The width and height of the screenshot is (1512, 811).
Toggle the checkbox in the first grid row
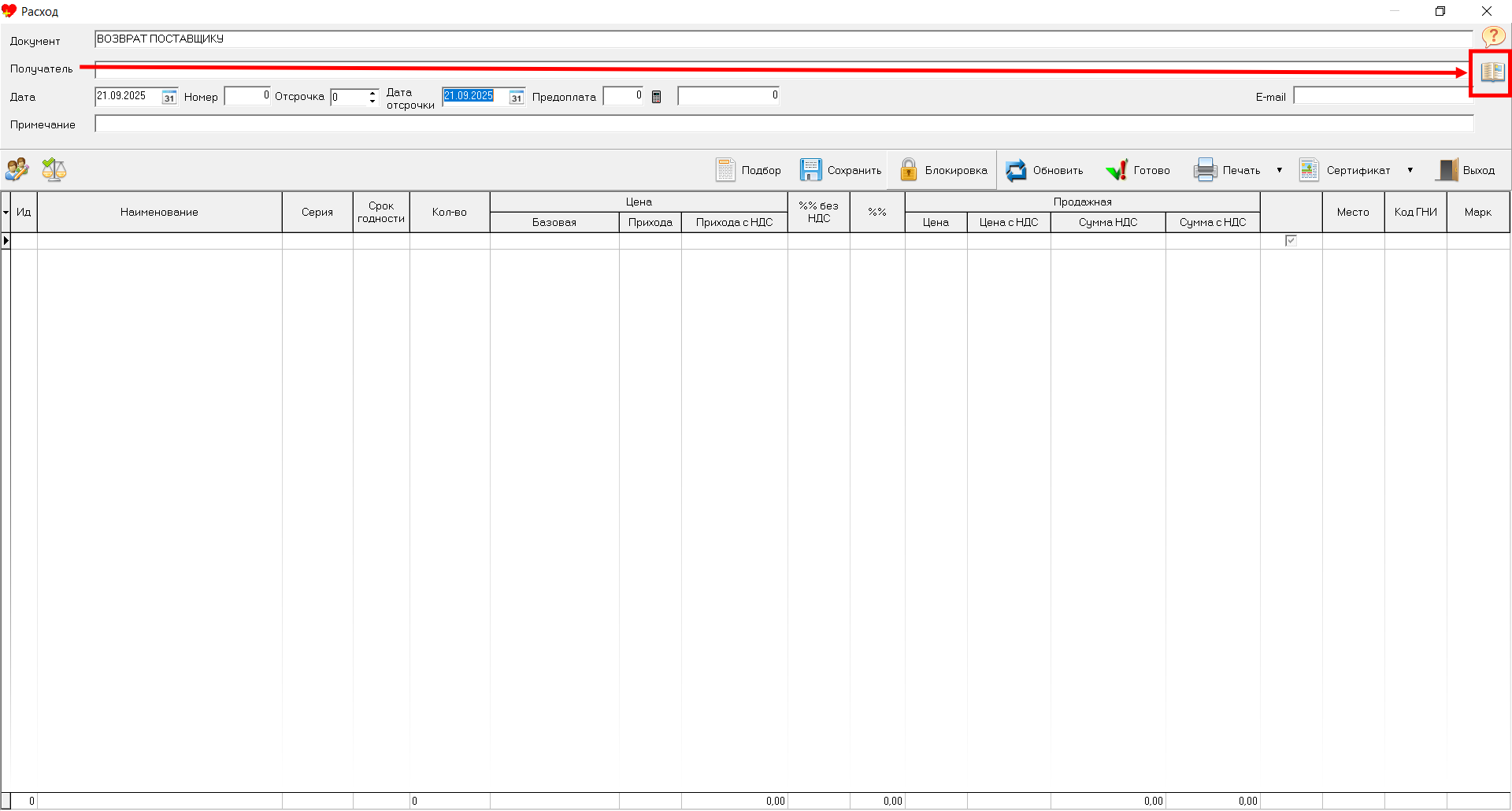pyautogui.click(x=1291, y=241)
